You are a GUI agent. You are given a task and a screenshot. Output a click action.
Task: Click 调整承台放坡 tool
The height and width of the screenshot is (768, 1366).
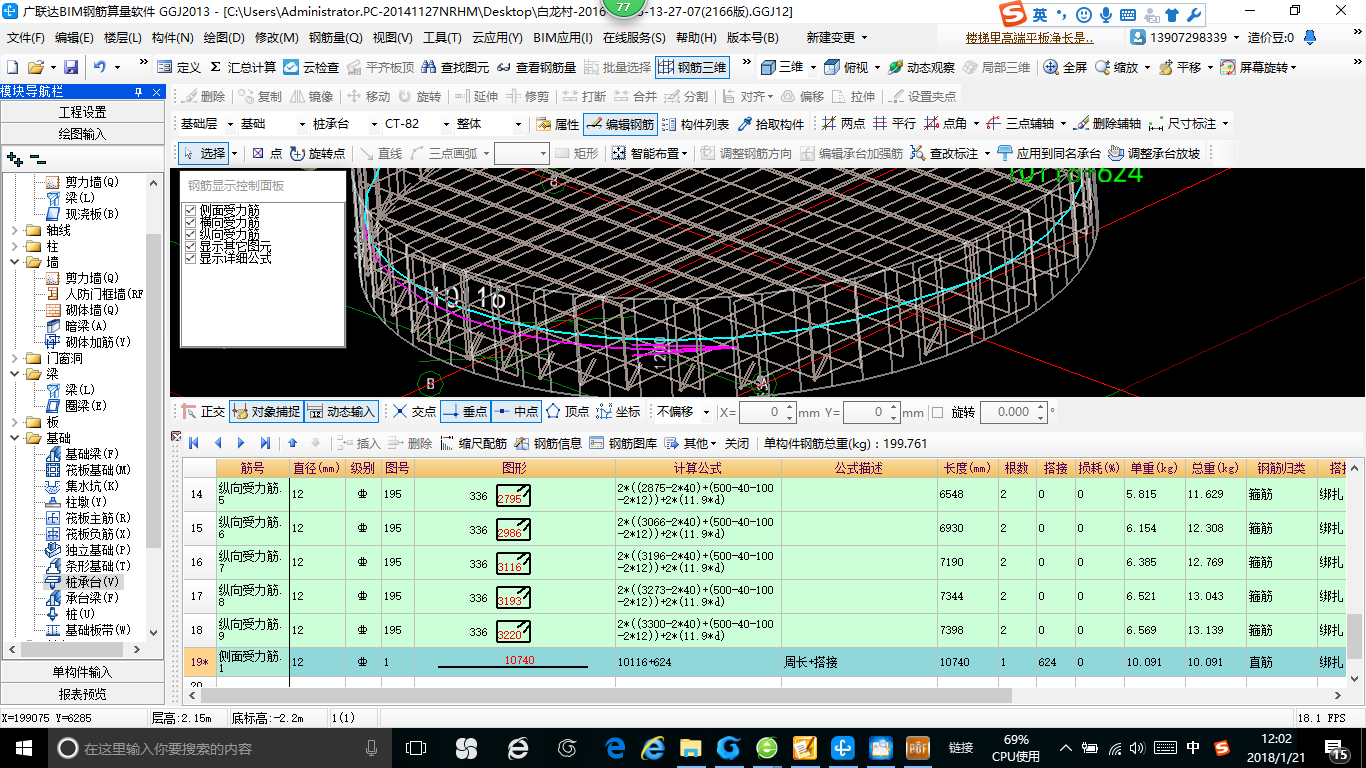[1155, 153]
